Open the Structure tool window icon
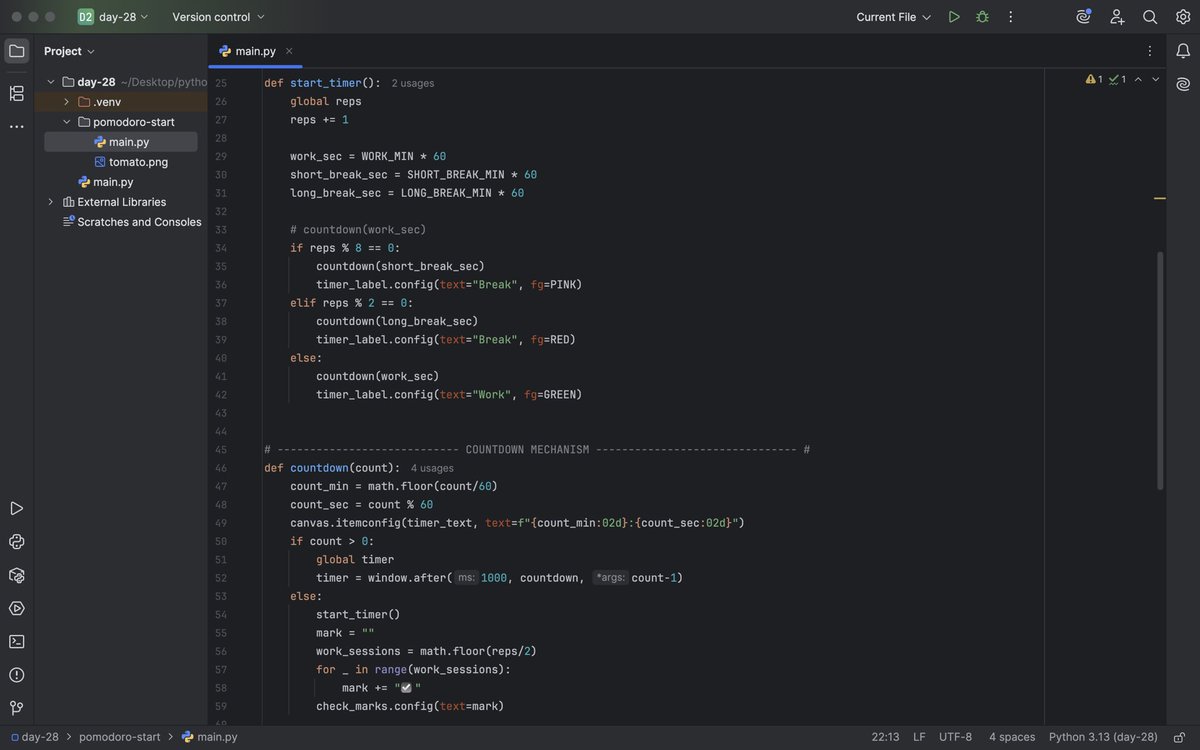The image size is (1200, 750). click(16, 93)
